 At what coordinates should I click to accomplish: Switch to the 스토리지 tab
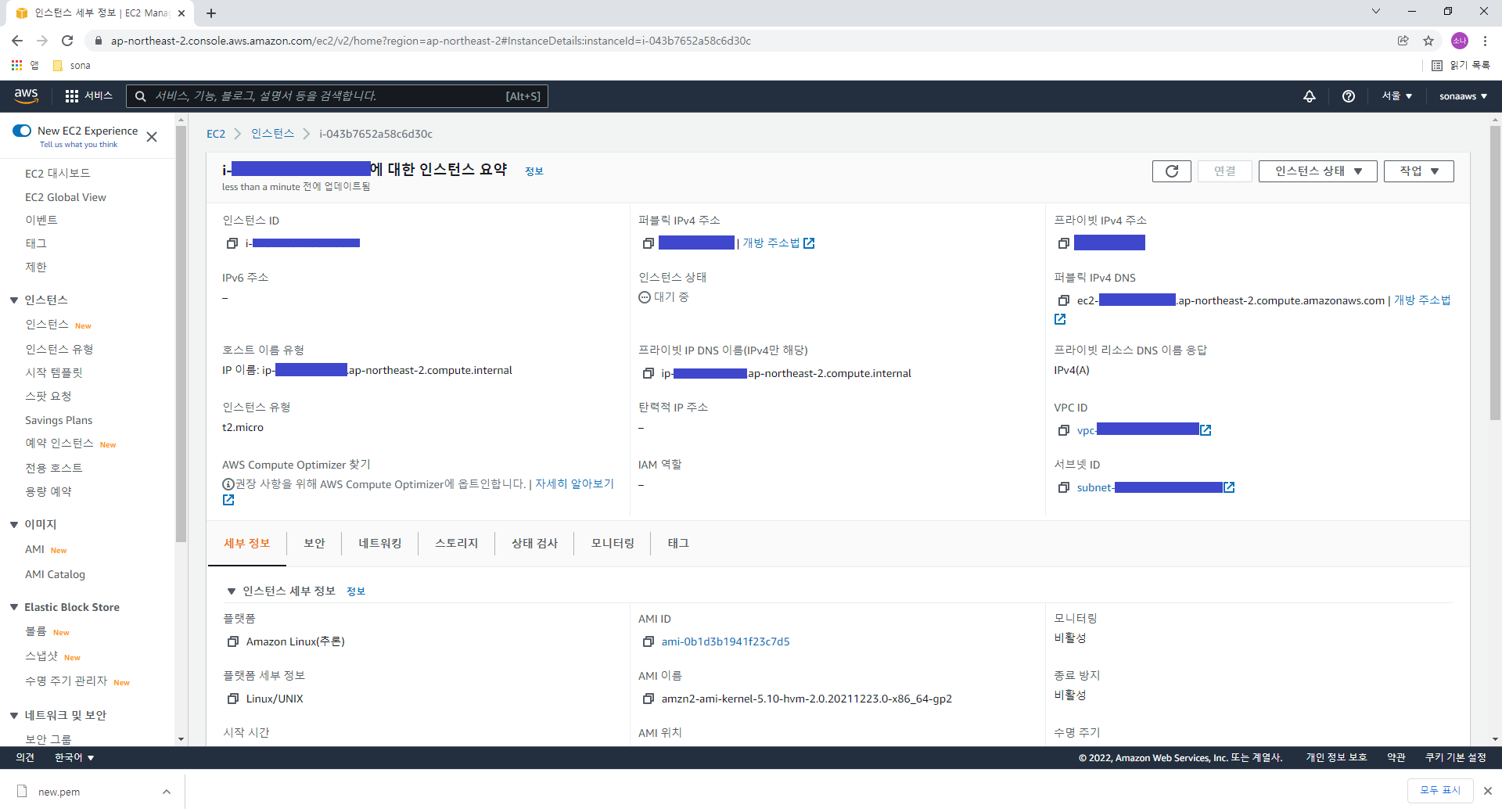pos(457,544)
